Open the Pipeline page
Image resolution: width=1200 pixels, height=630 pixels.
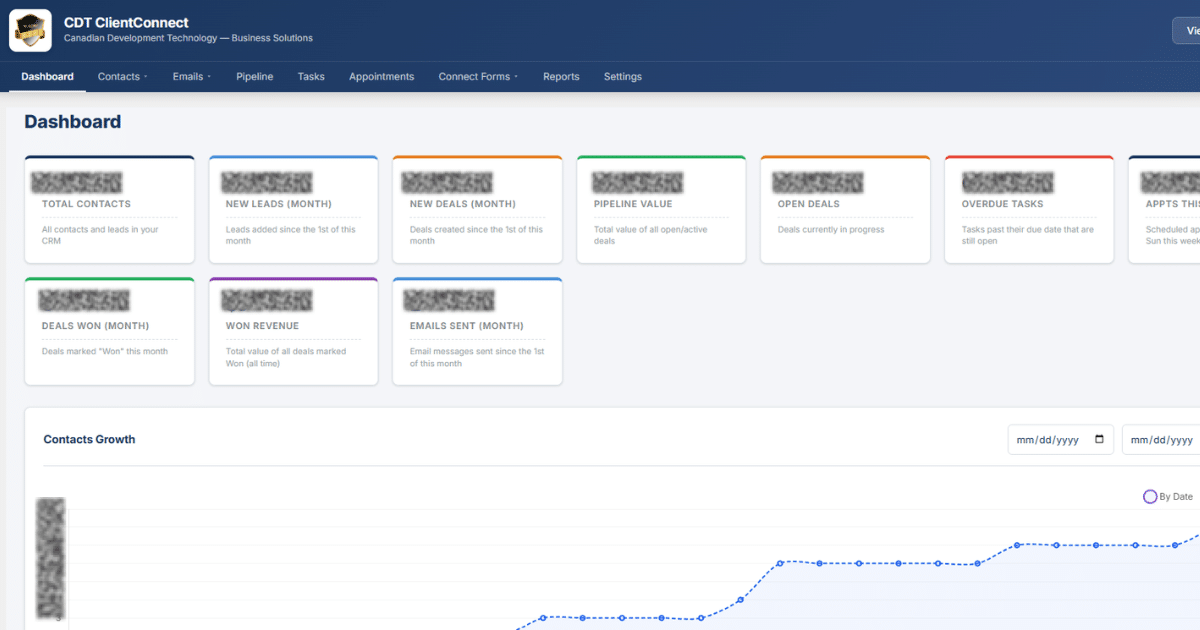pyautogui.click(x=255, y=77)
